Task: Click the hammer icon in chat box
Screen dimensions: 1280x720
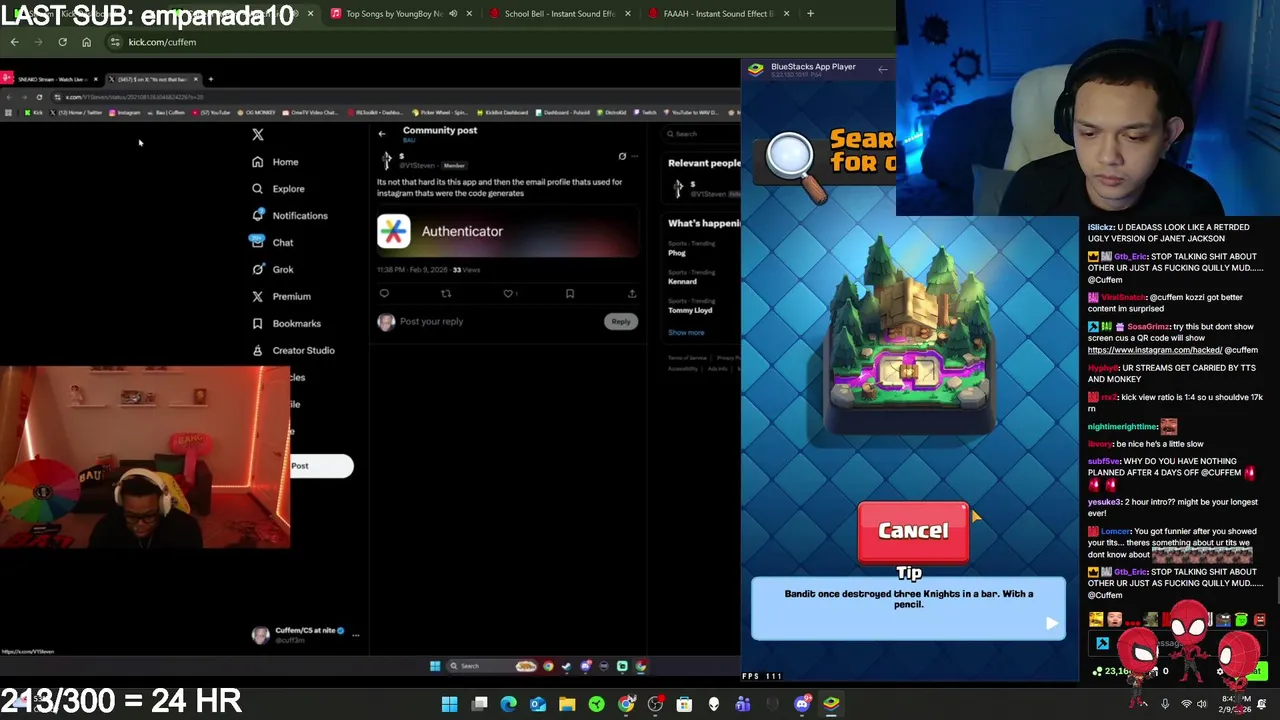Action: (x=1102, y=644)
